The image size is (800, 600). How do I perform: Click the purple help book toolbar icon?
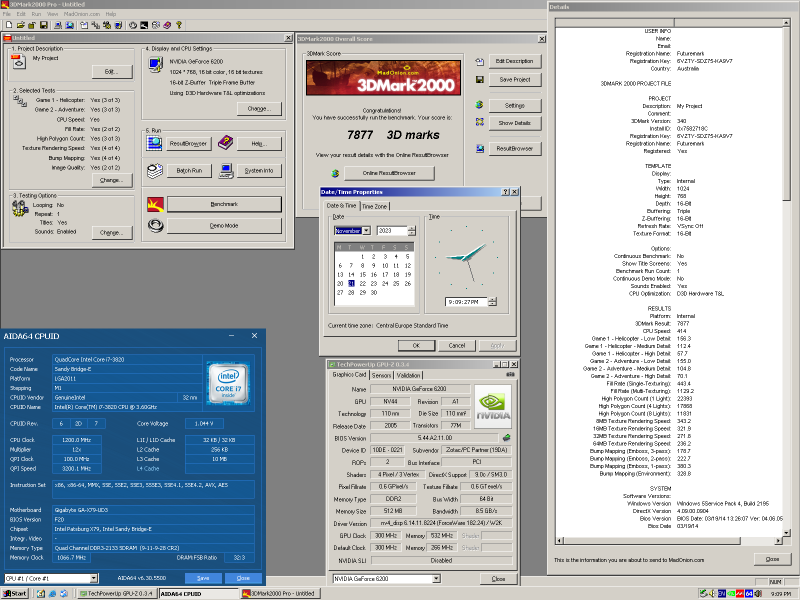coord(167,25)
